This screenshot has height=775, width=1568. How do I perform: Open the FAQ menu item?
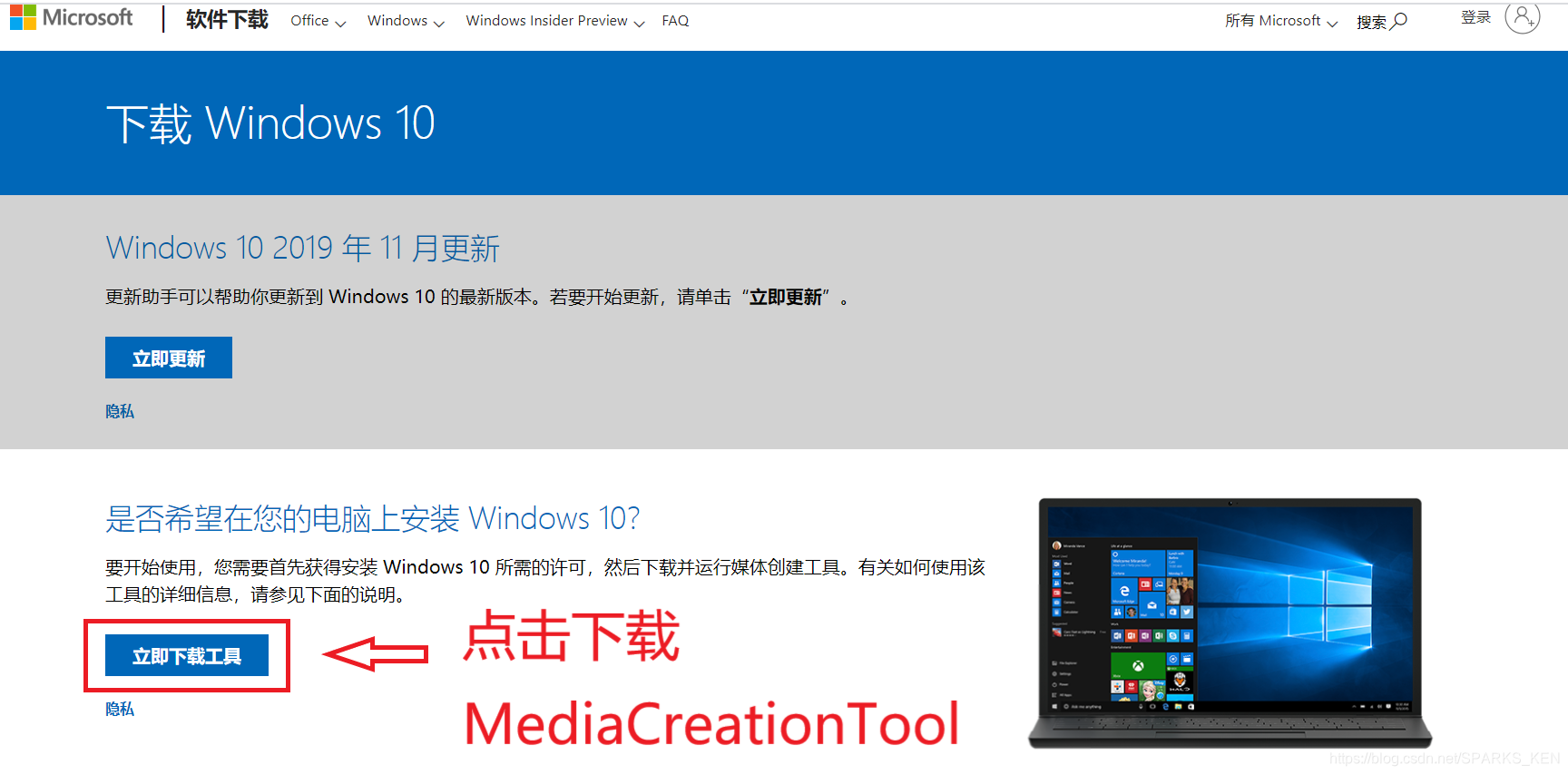point(675,21)
